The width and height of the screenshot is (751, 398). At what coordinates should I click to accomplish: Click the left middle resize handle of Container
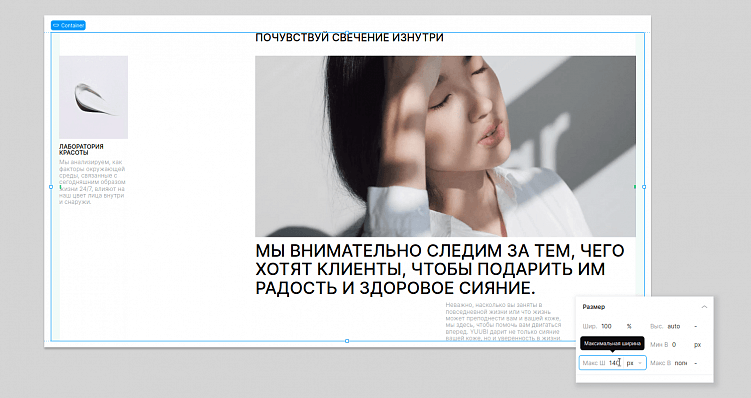51,187
